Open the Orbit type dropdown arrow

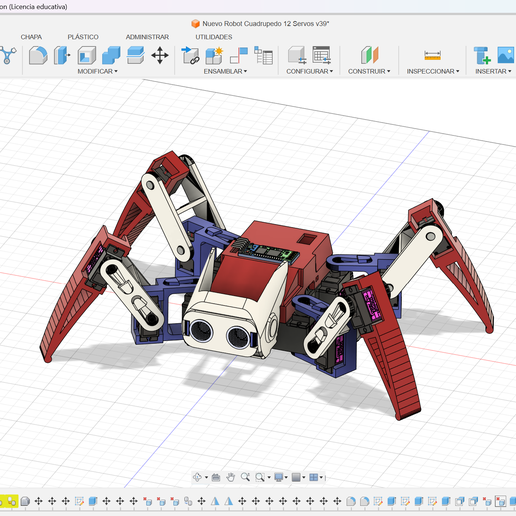[206, 478]
